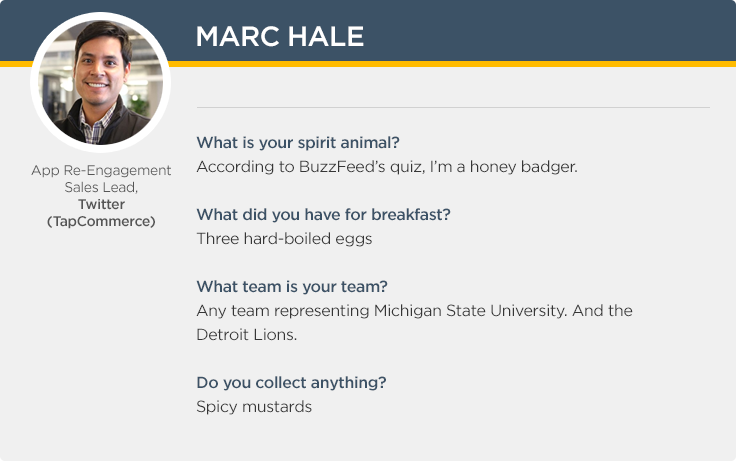The height and width of the screenshot is (461, 736).
Task: Select the "What is your spirit animal?" question
Action: [x=298, y=142]
